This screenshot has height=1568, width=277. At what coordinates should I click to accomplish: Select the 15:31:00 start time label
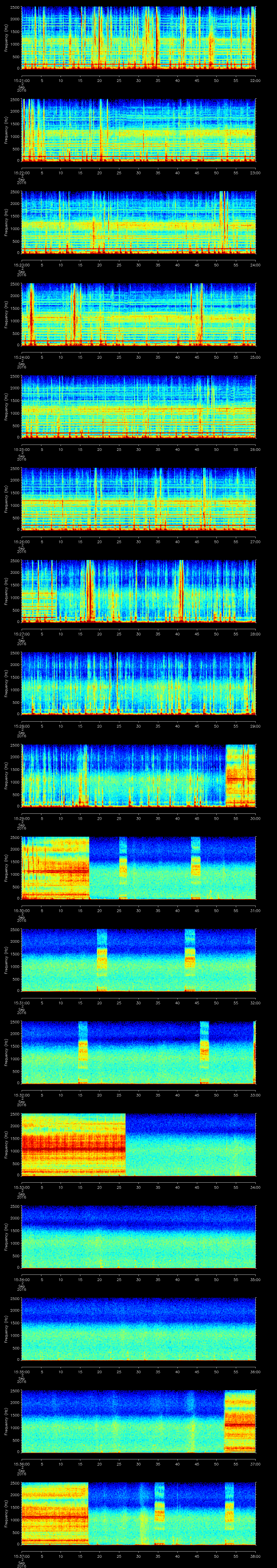(x=22, y=1003)
